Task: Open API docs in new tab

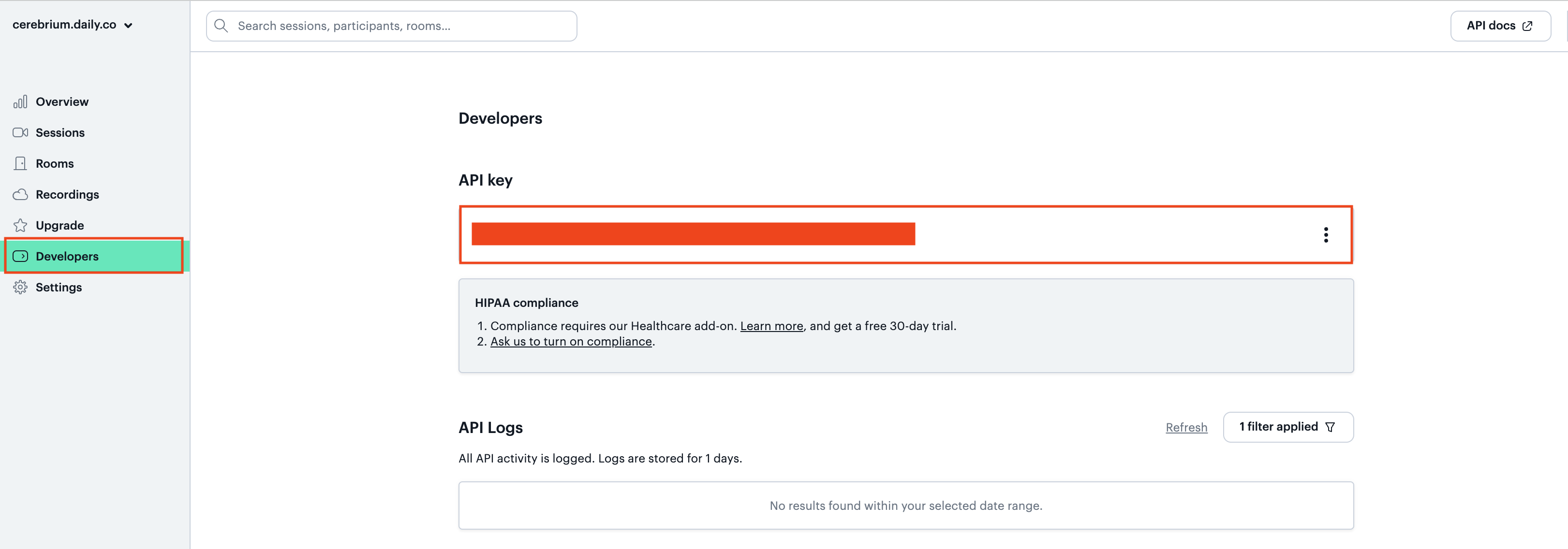Action: tap(1500, 26)
